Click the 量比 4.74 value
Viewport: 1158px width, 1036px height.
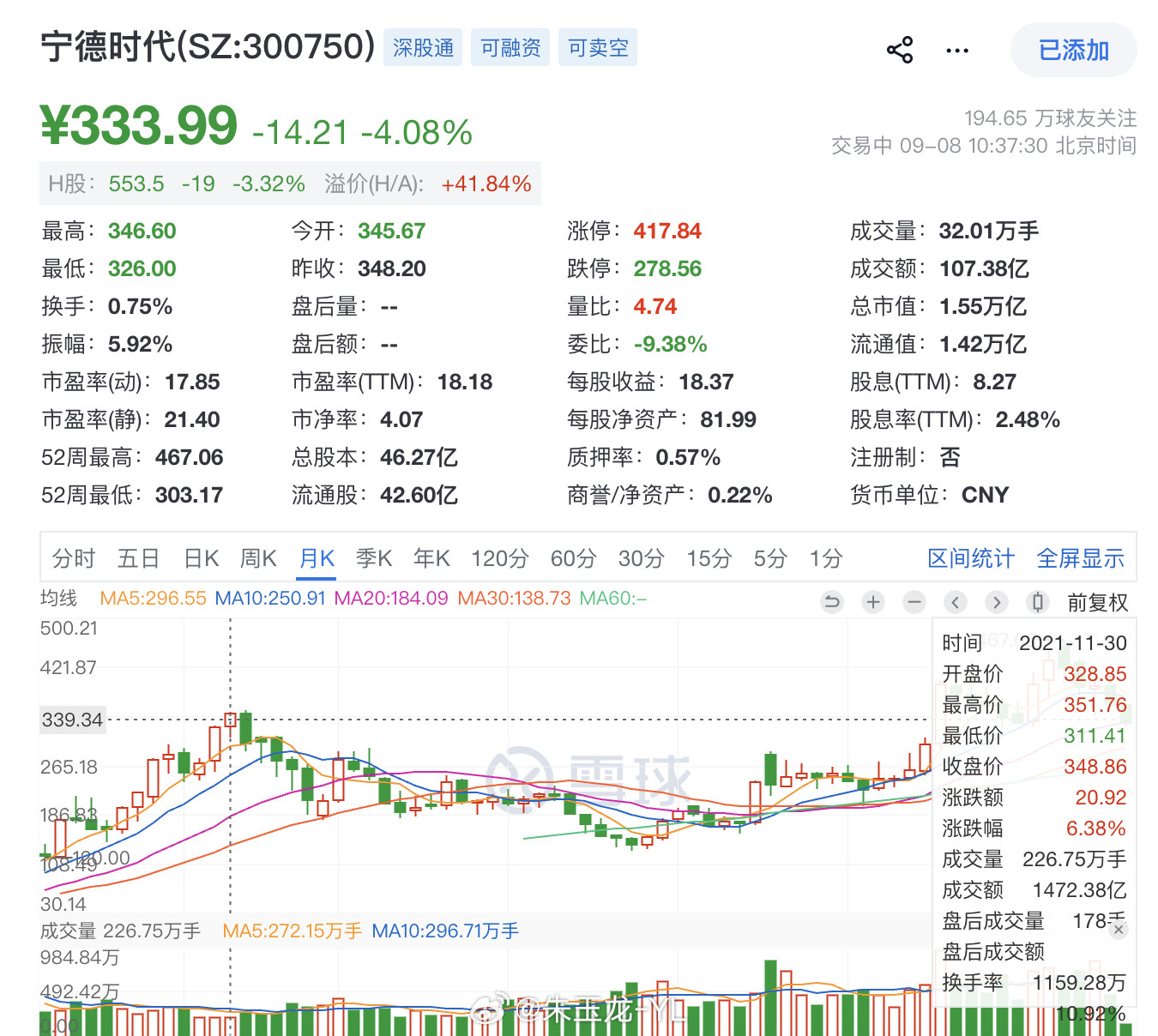coord(655,306)
